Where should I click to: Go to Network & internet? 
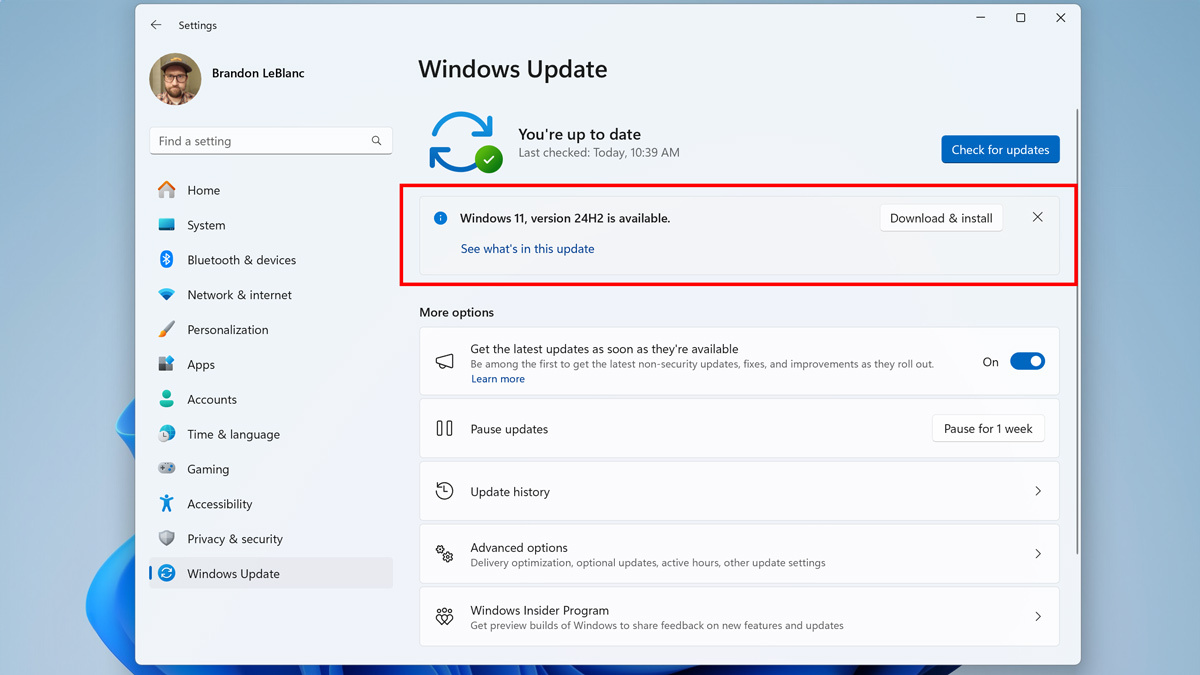(x=271, y=295)
